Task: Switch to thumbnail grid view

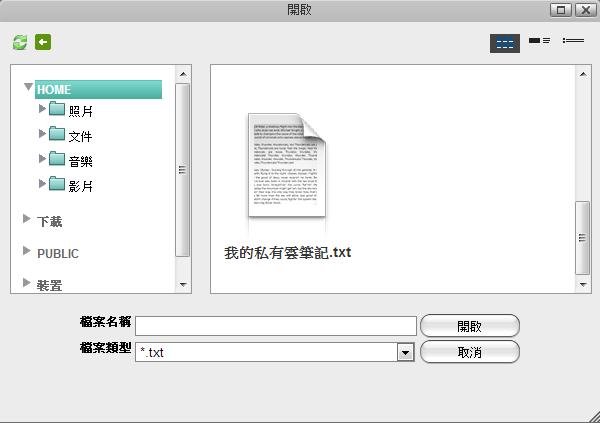Action: click(505, 42)
